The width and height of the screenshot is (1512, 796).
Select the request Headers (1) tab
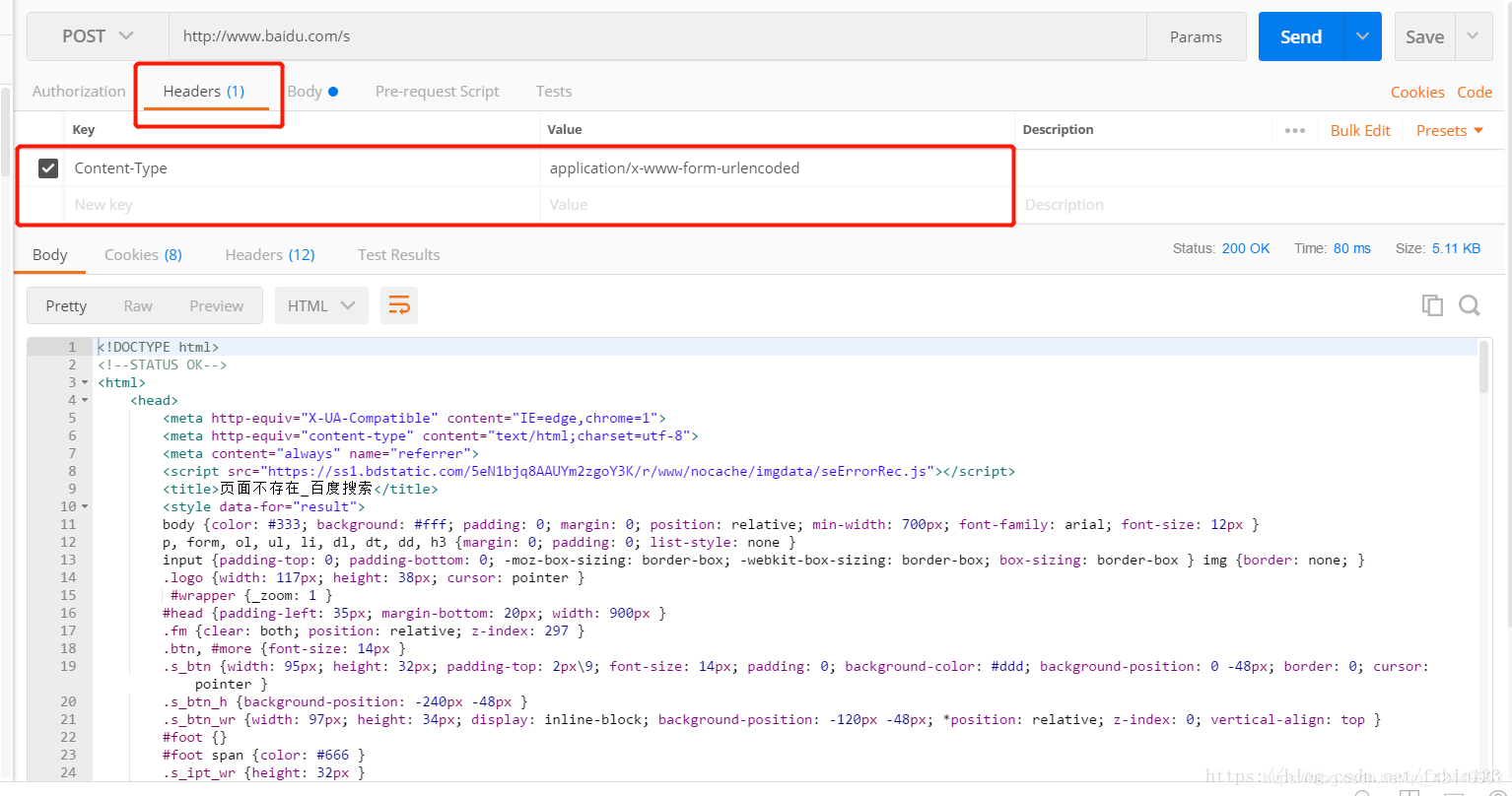tap(204, 91)
